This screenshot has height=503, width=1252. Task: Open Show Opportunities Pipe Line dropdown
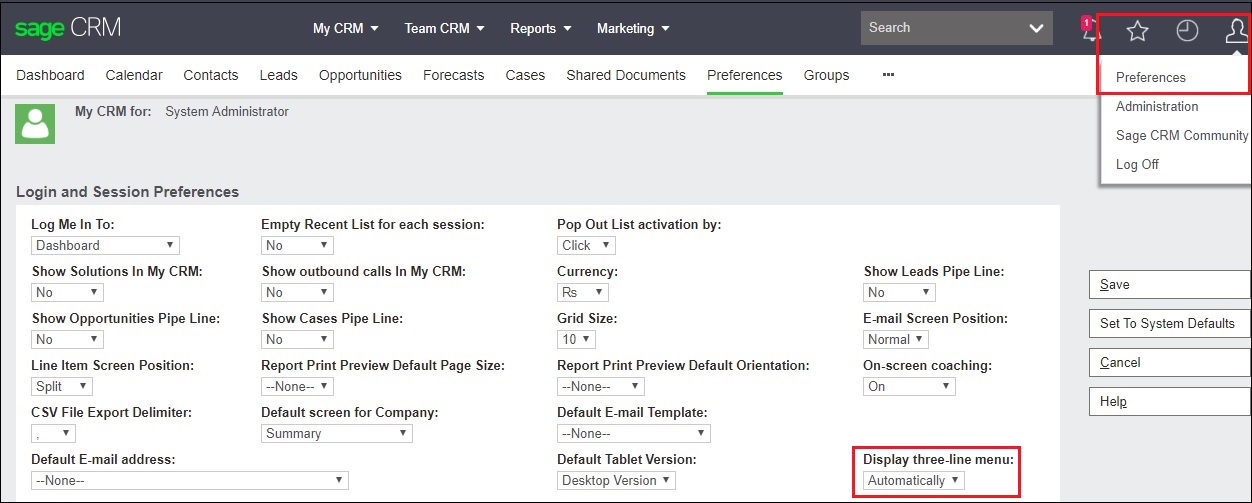(67, 339)
